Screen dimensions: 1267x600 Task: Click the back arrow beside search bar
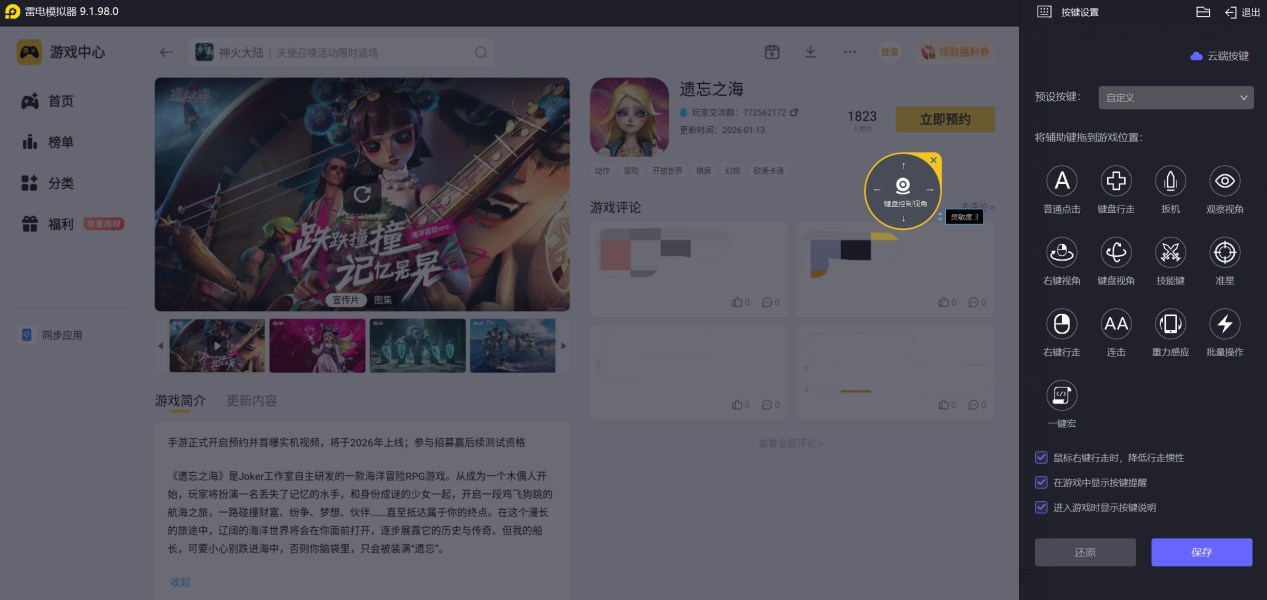click(x=166, y=52)
